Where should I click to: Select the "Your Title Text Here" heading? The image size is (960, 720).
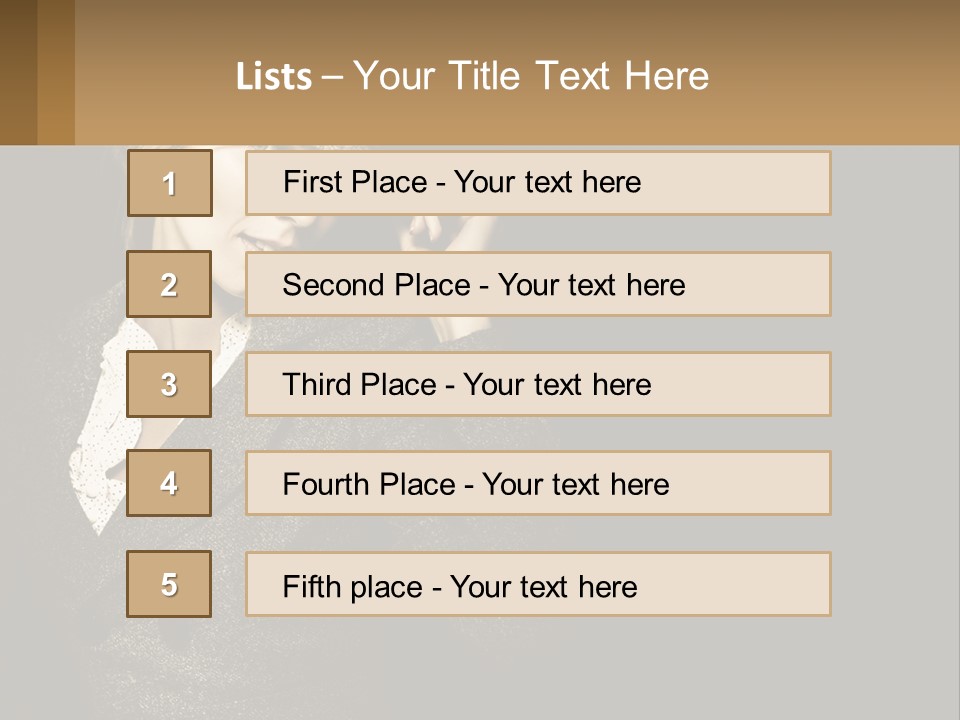click(531, 76)
